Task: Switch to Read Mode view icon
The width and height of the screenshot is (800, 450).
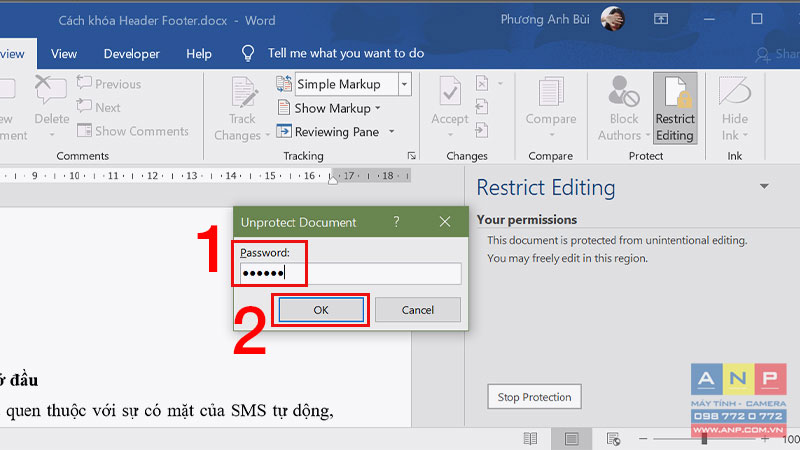Action: [530, 439]
